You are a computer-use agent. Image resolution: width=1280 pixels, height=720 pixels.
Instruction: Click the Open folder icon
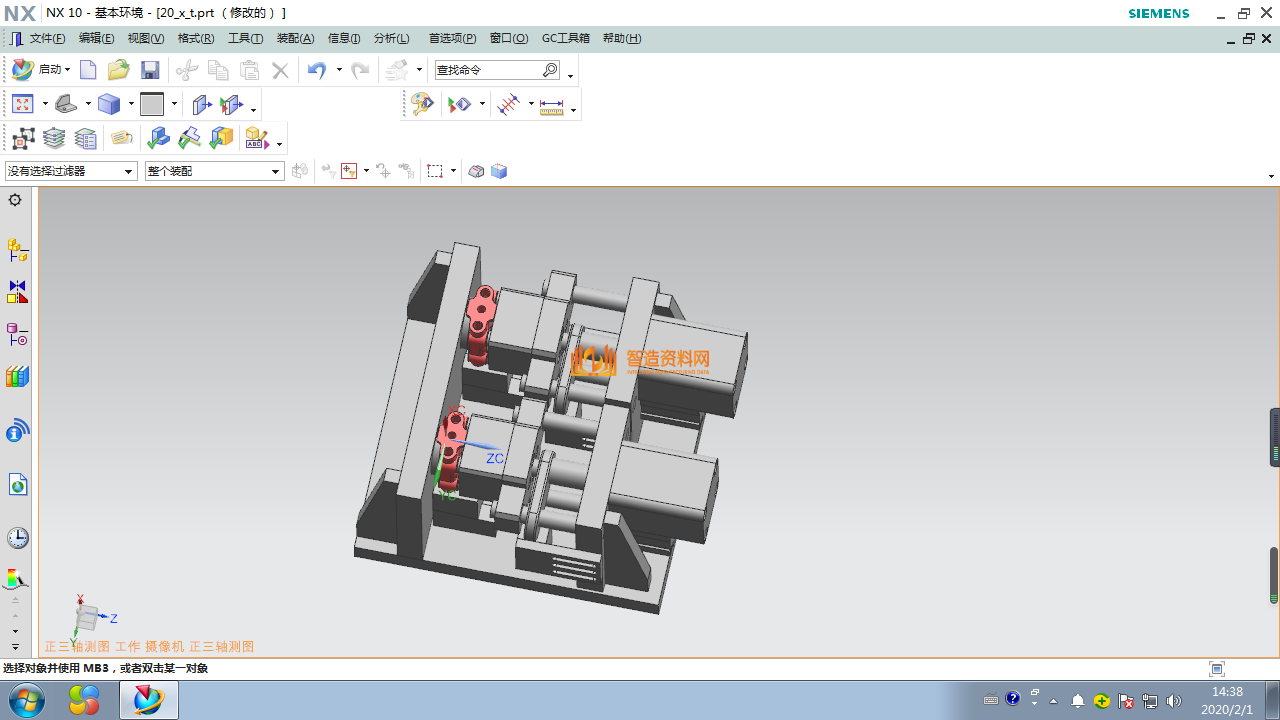tap(119, 70)
